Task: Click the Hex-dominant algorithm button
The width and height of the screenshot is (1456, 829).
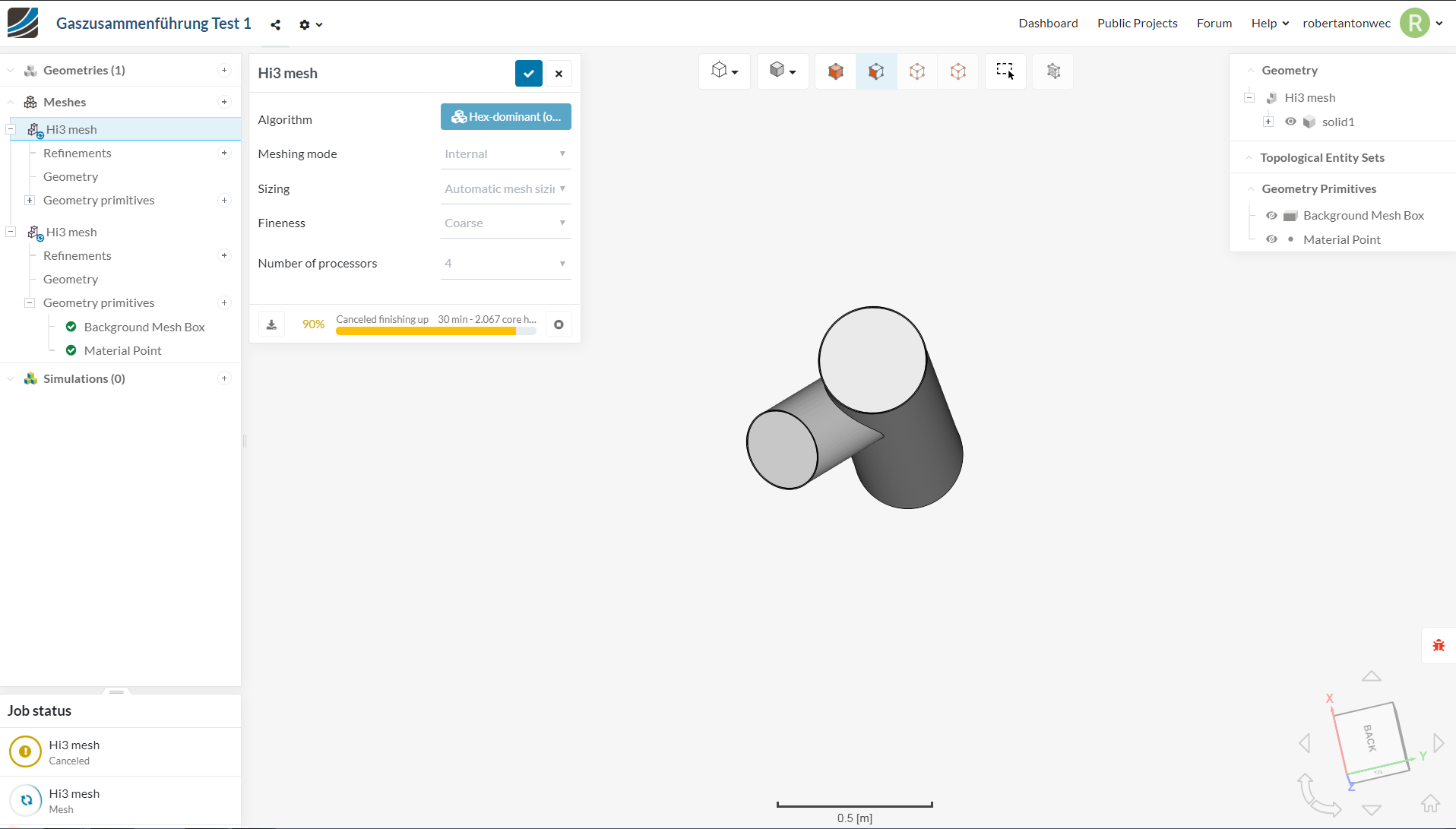Action: click(x=506, y=117)
